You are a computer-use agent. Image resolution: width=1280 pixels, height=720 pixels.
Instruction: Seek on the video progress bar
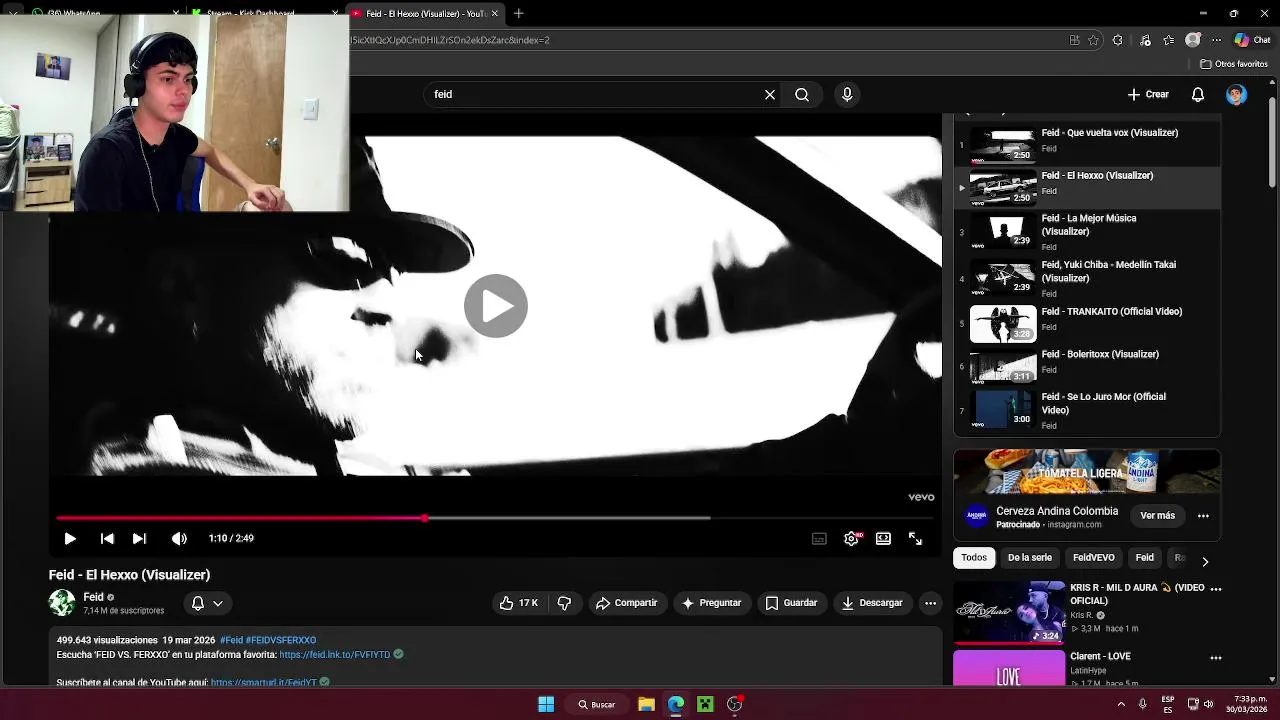point(495,518)
